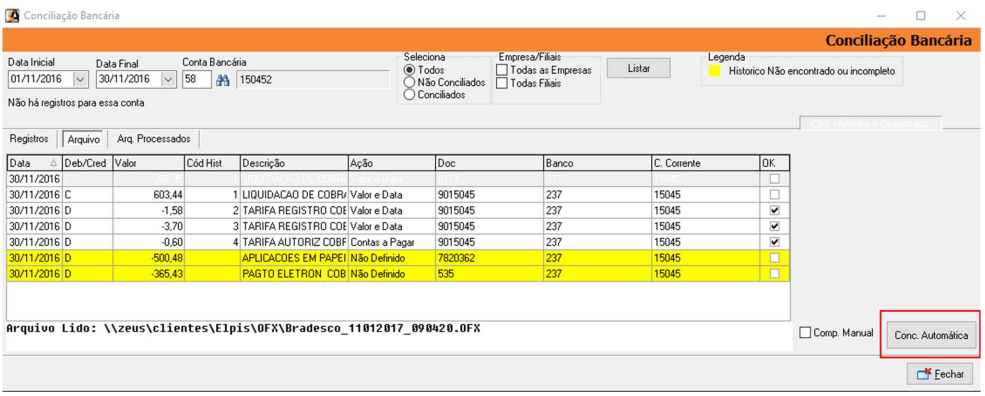Click the Listar button
The height and width of the screenshot is (396, 985).
639,69
